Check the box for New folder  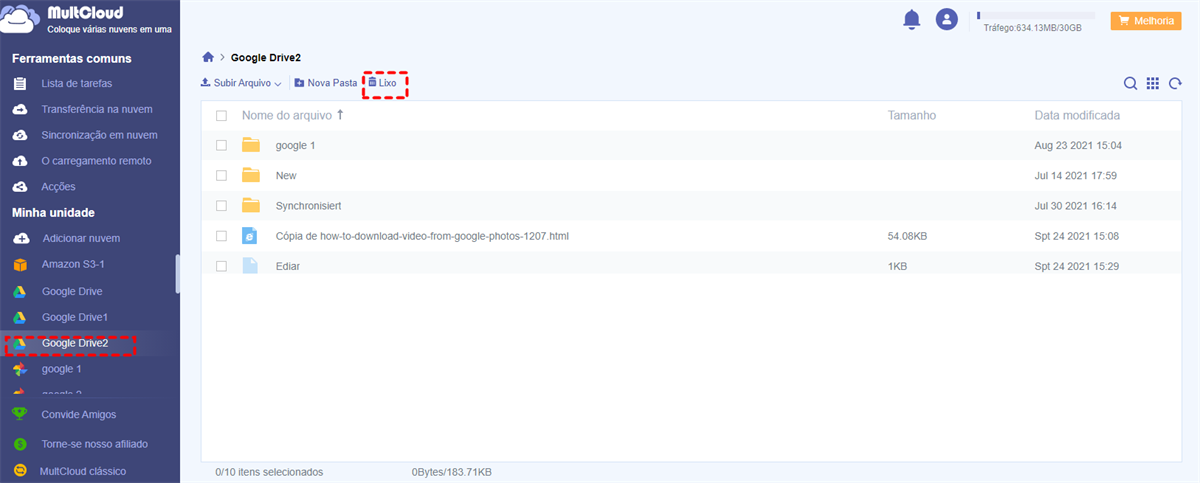pyautogui.click(x=222, y=176)
